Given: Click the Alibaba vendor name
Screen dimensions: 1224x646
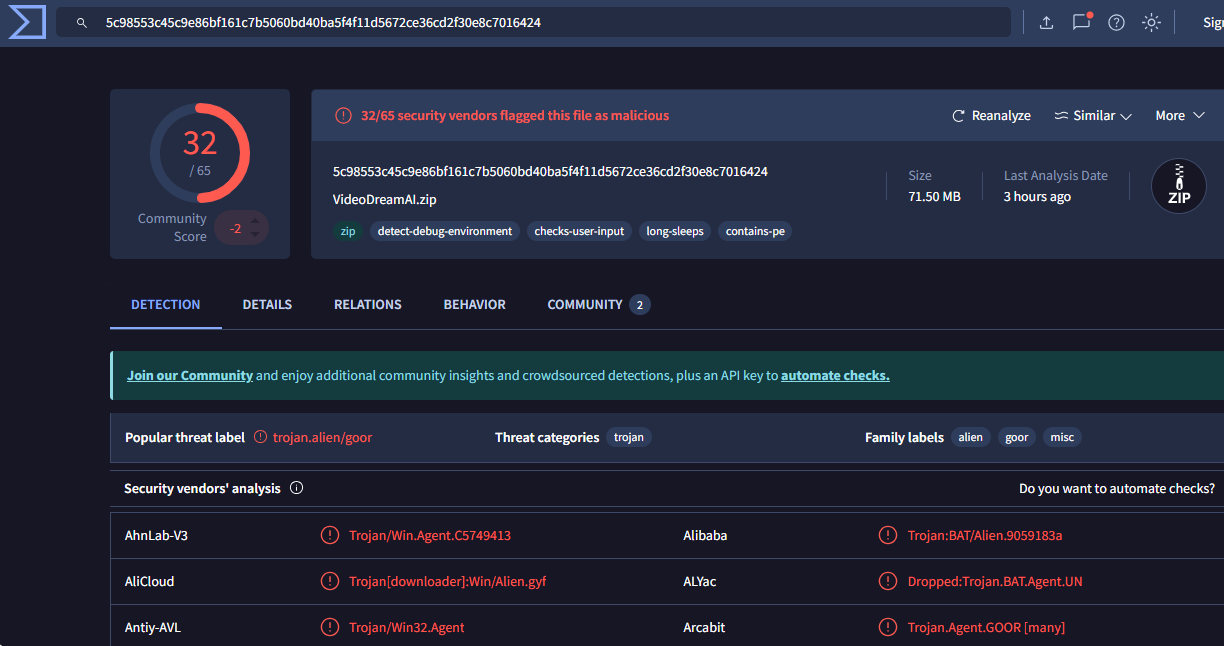Looking at the screenshot, I should (x=705, y=535).
